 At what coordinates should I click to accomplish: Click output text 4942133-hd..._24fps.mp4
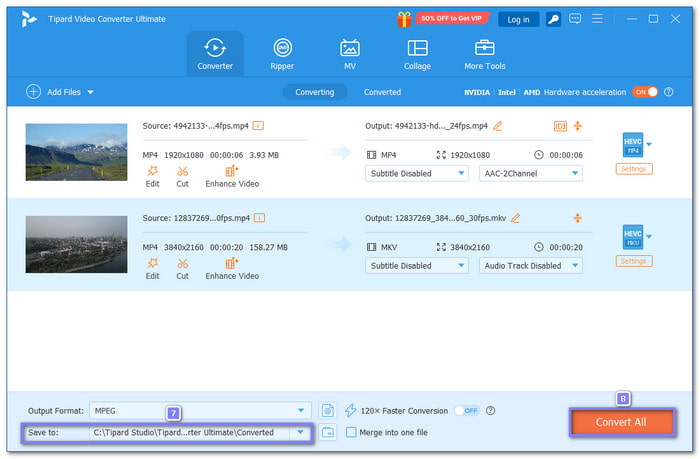click(441, 126)
